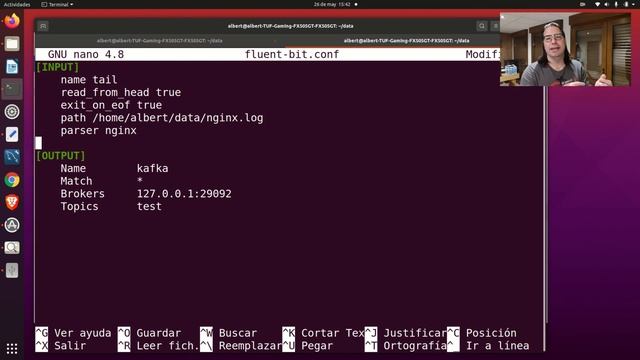Click the path /home/albert/data/nginx.log line

[x=162, y=118]
